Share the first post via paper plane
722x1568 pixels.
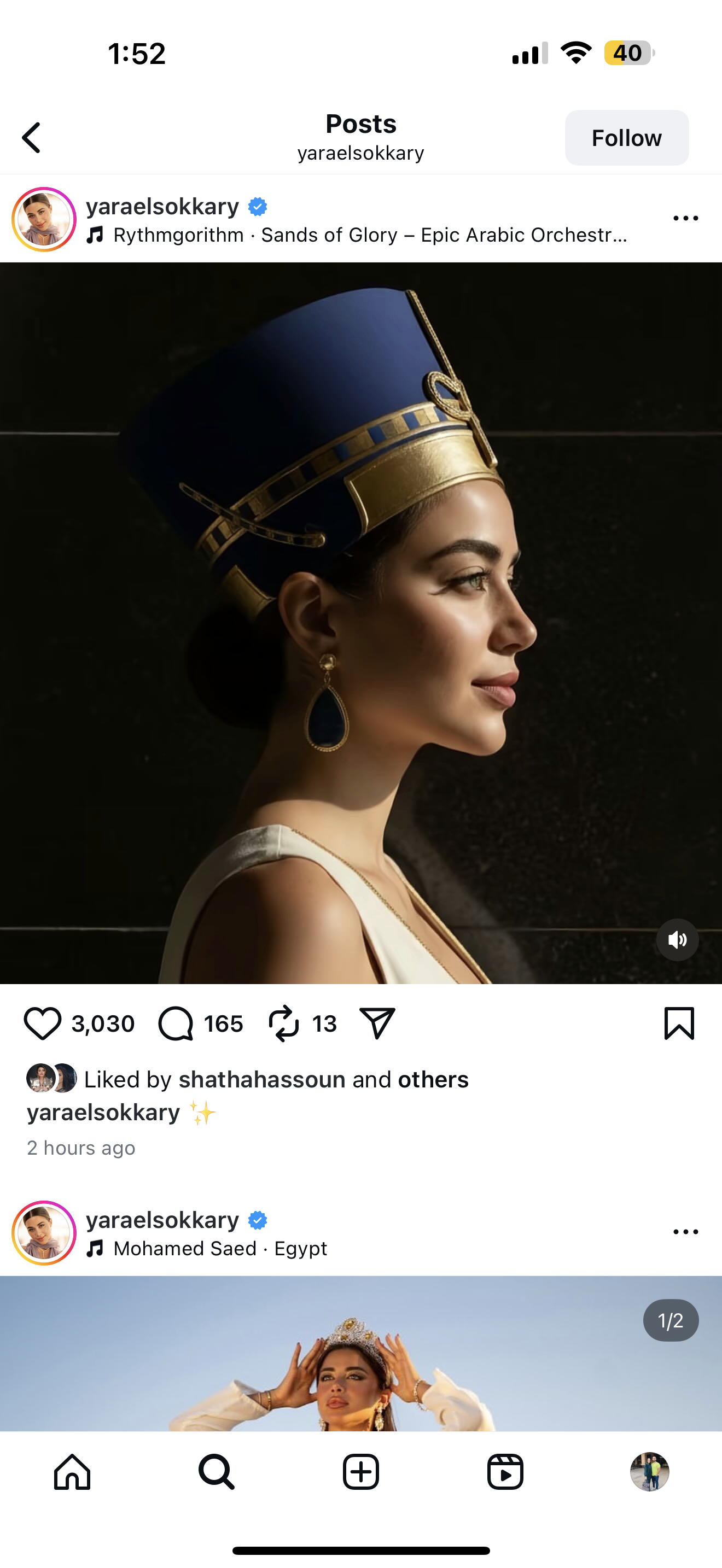(x=377, y=1023)
